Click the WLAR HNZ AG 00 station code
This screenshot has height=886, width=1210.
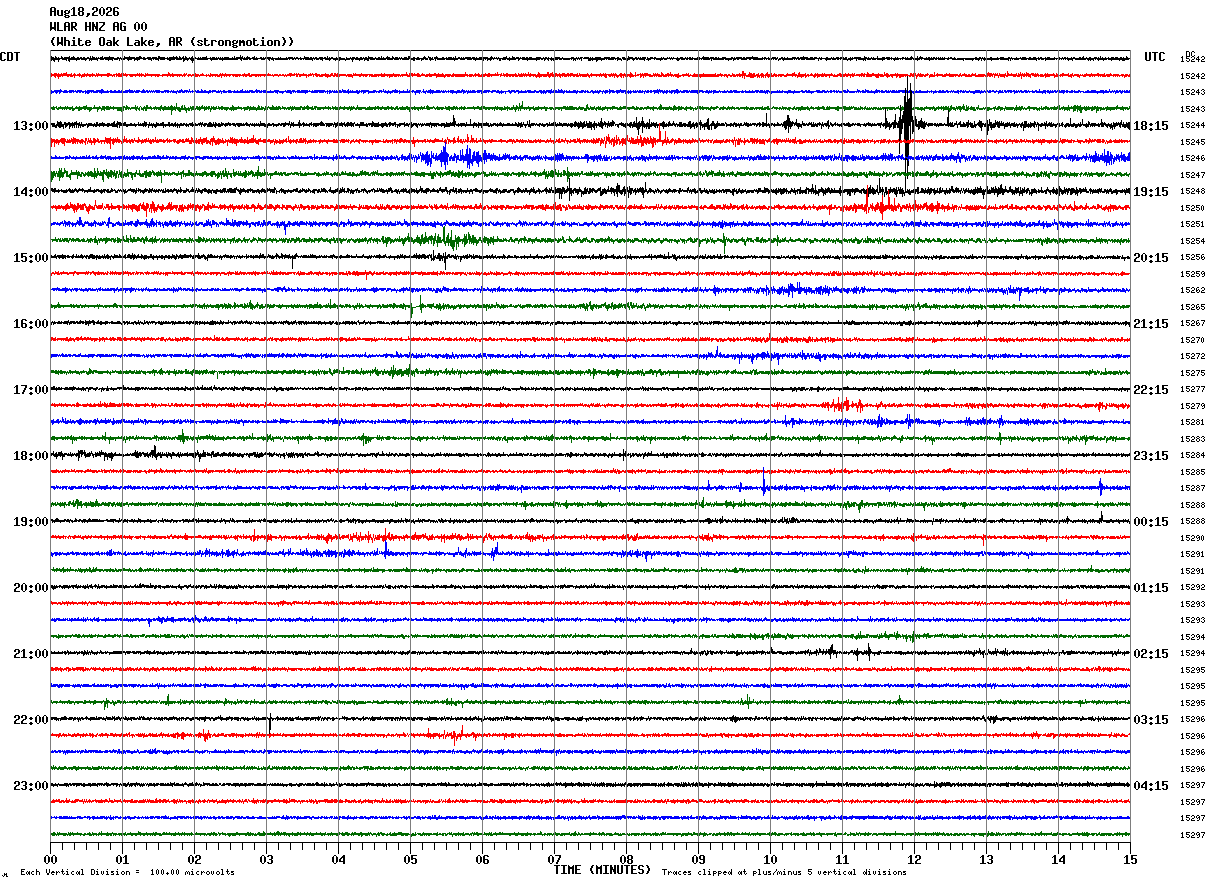[98, 27]
